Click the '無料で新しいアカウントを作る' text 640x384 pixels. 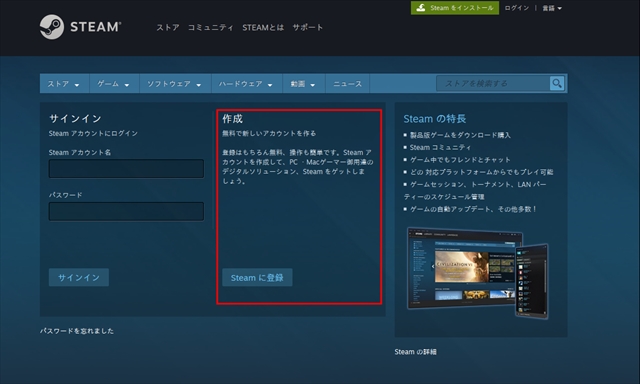pyautogui.click(x=269, y=133)
